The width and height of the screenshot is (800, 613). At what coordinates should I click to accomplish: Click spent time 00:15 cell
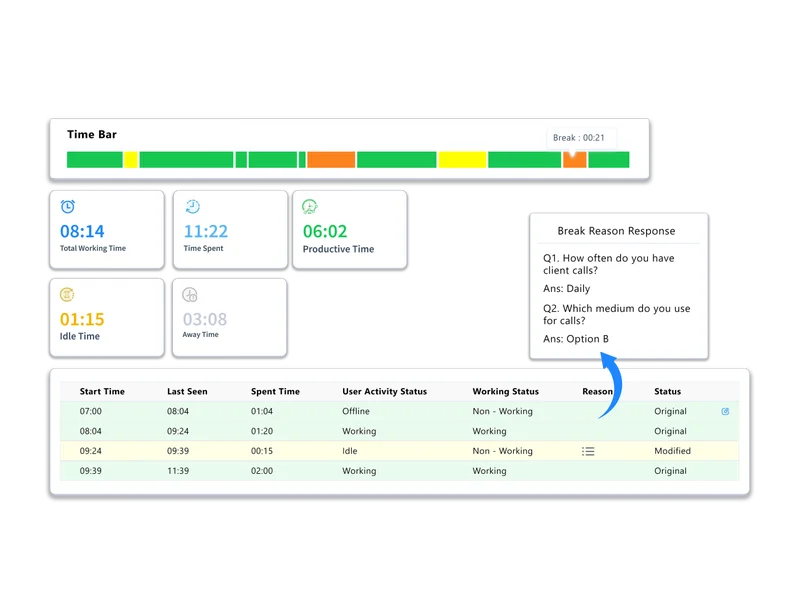pos(262,451)
